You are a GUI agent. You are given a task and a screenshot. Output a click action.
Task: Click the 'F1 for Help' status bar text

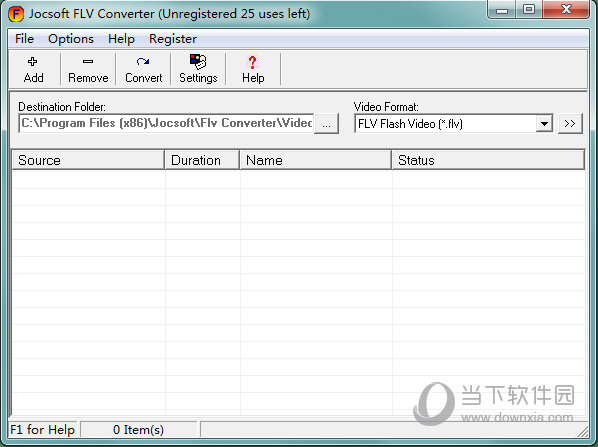(42, 430)
